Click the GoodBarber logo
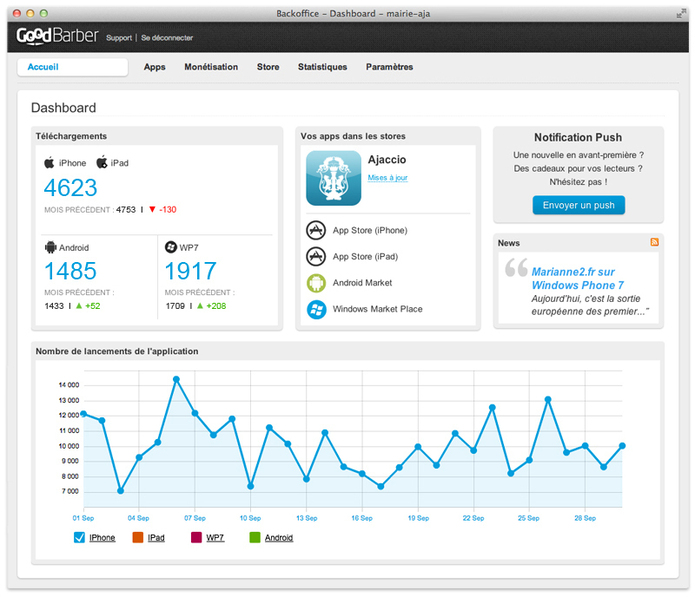 pos(57,37)
